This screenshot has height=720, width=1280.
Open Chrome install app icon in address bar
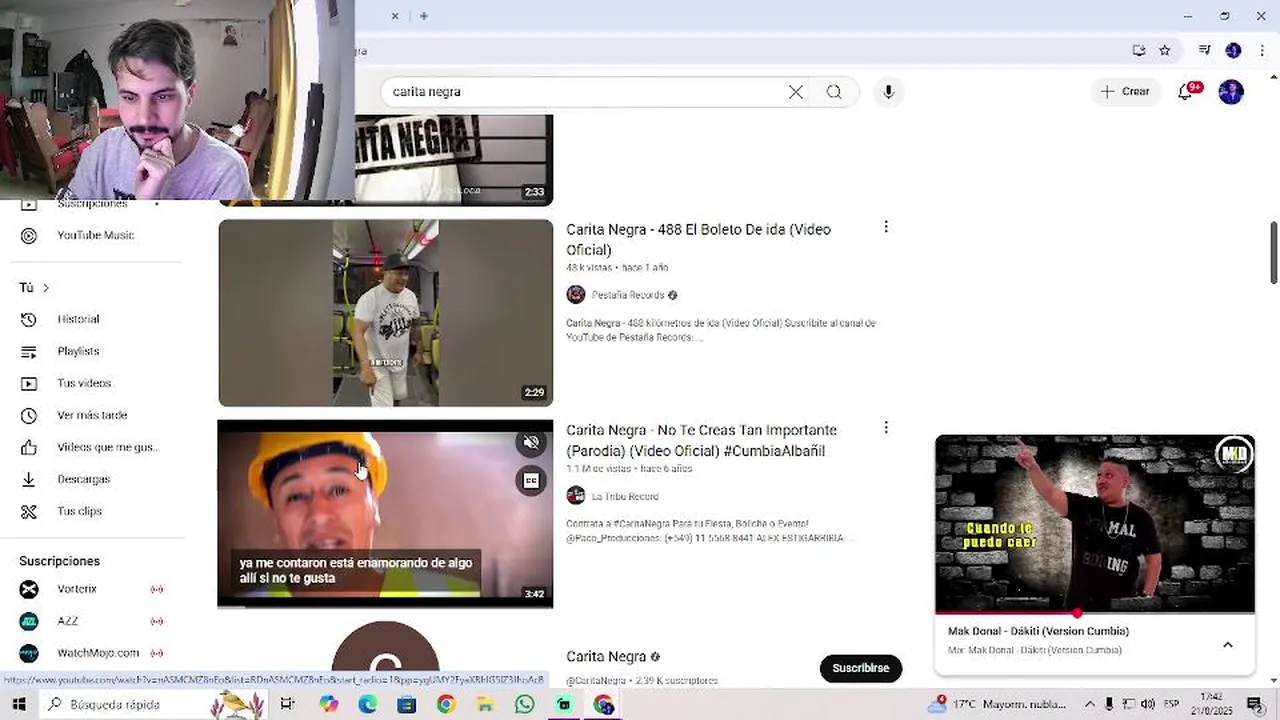click(1139, 51)
